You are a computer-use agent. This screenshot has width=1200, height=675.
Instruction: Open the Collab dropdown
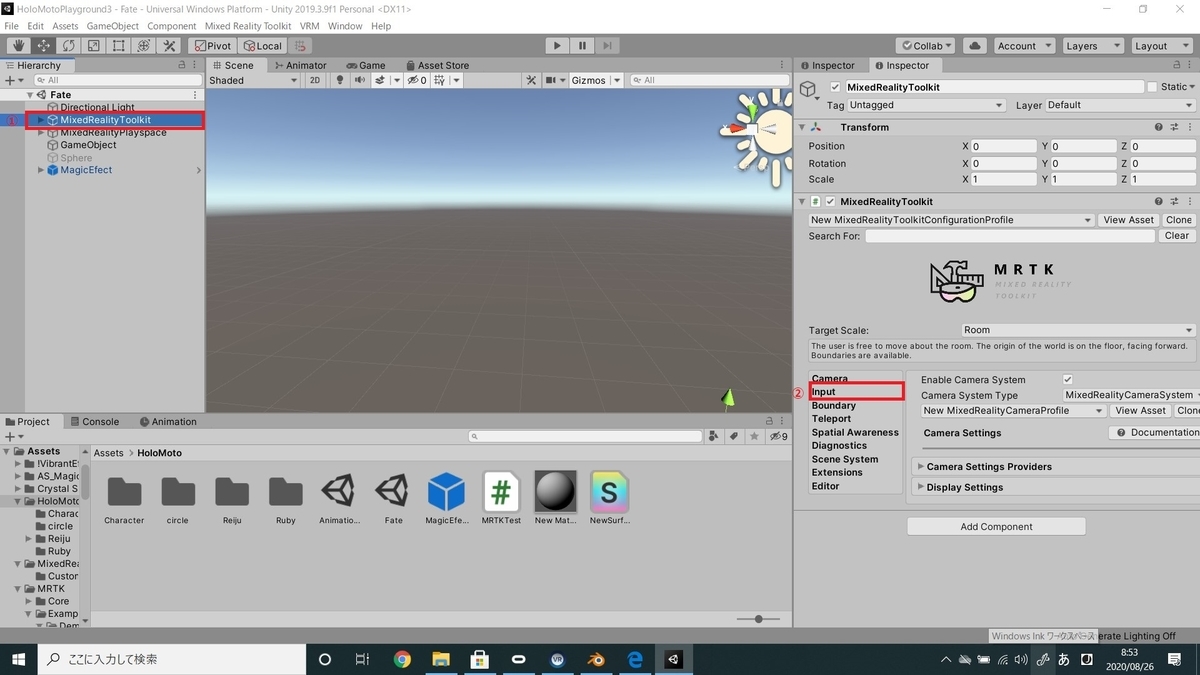[x=926, y=46]
